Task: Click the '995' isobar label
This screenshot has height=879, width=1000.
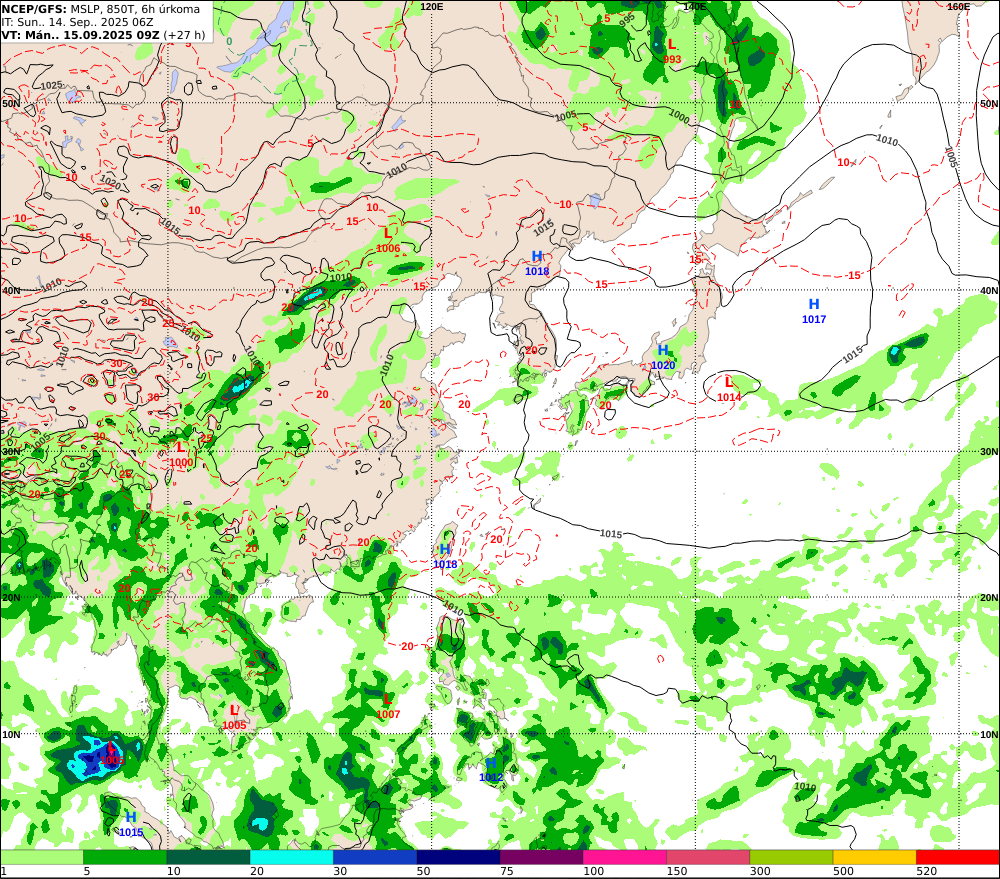Action: pos(627,20)
